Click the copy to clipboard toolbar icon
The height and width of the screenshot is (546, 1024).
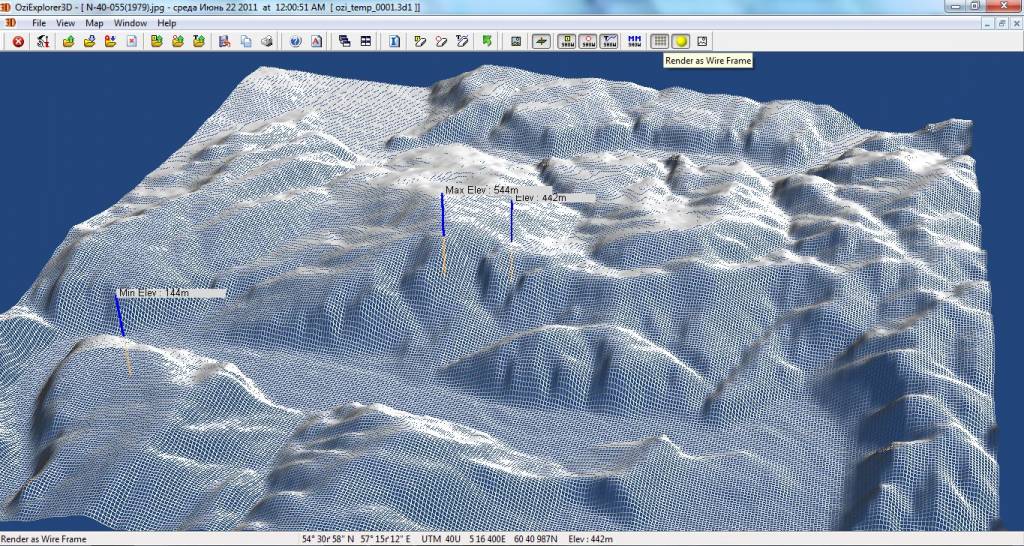pos(245,41)
